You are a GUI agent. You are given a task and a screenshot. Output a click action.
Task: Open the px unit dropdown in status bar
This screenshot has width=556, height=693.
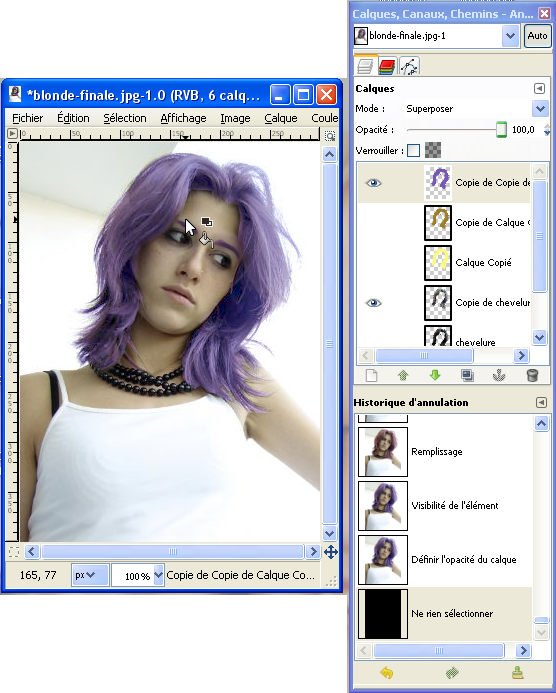click(x=90, y=575)
